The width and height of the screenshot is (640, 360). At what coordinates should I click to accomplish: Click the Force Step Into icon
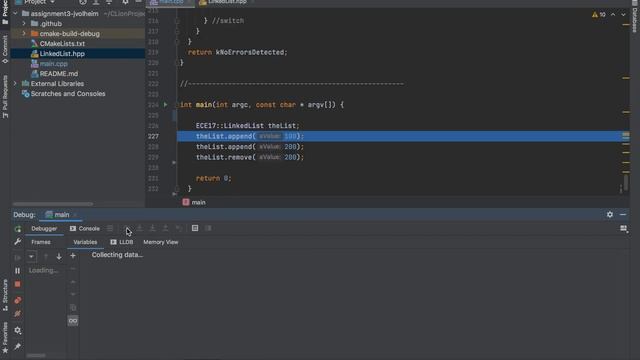point(152,228)
